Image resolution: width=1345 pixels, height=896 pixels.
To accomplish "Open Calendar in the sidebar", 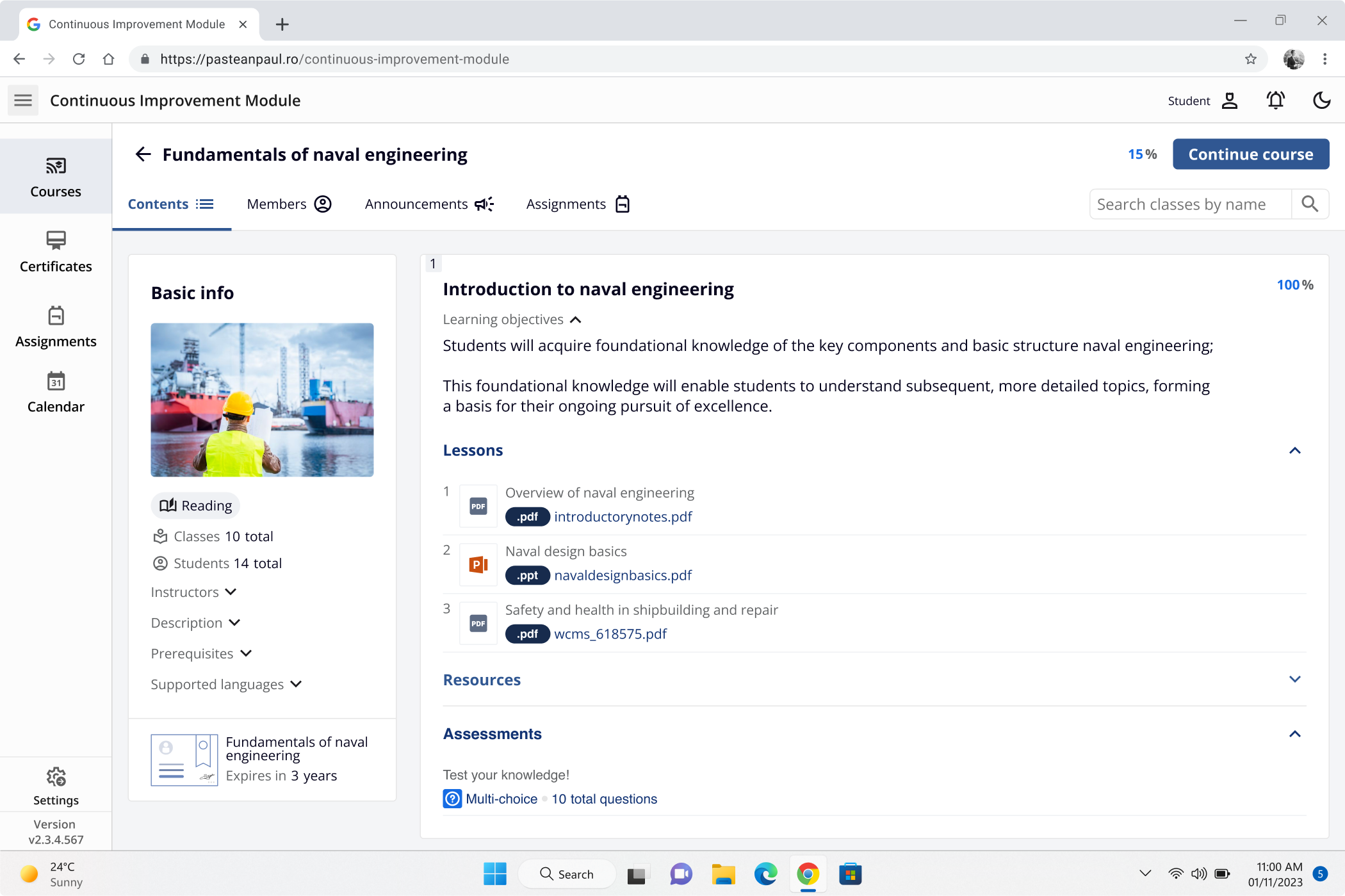I will click(x=56, y=392).
